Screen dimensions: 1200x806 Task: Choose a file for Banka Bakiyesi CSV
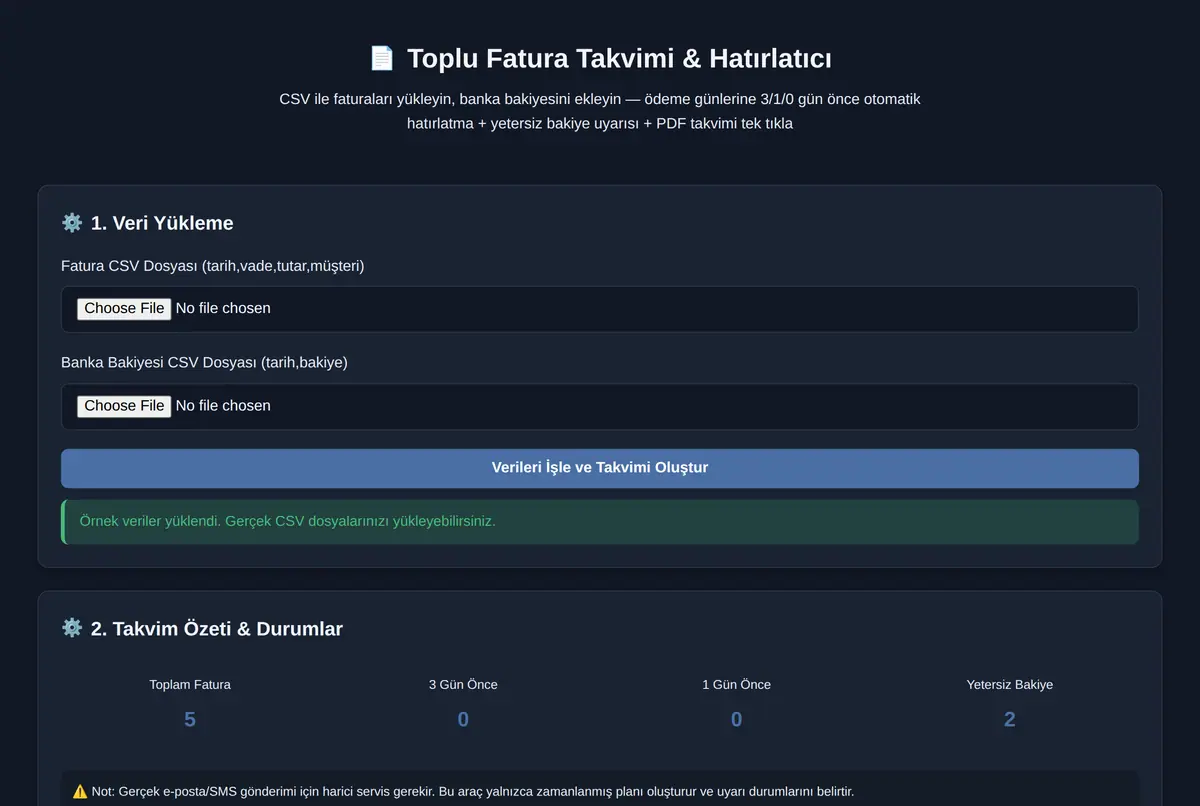tap(124, 405)
